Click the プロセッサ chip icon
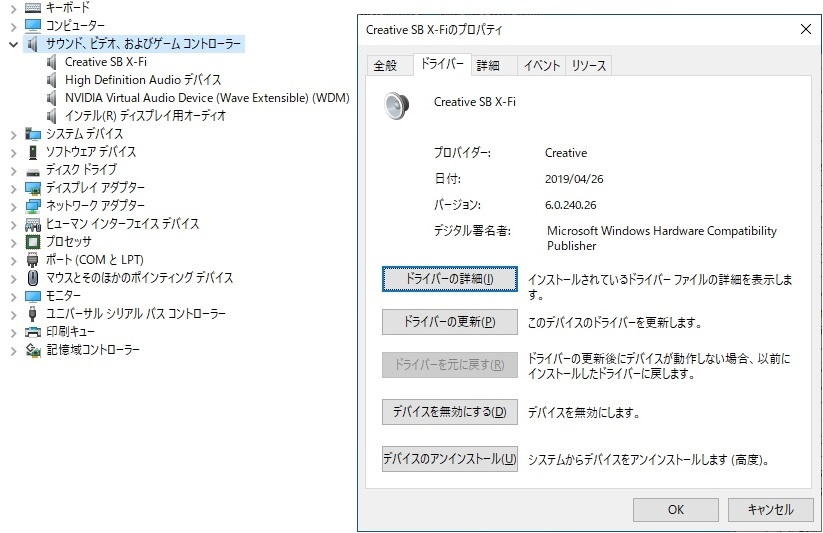Viewport: 823px width, 533px height. coord(33,242)
